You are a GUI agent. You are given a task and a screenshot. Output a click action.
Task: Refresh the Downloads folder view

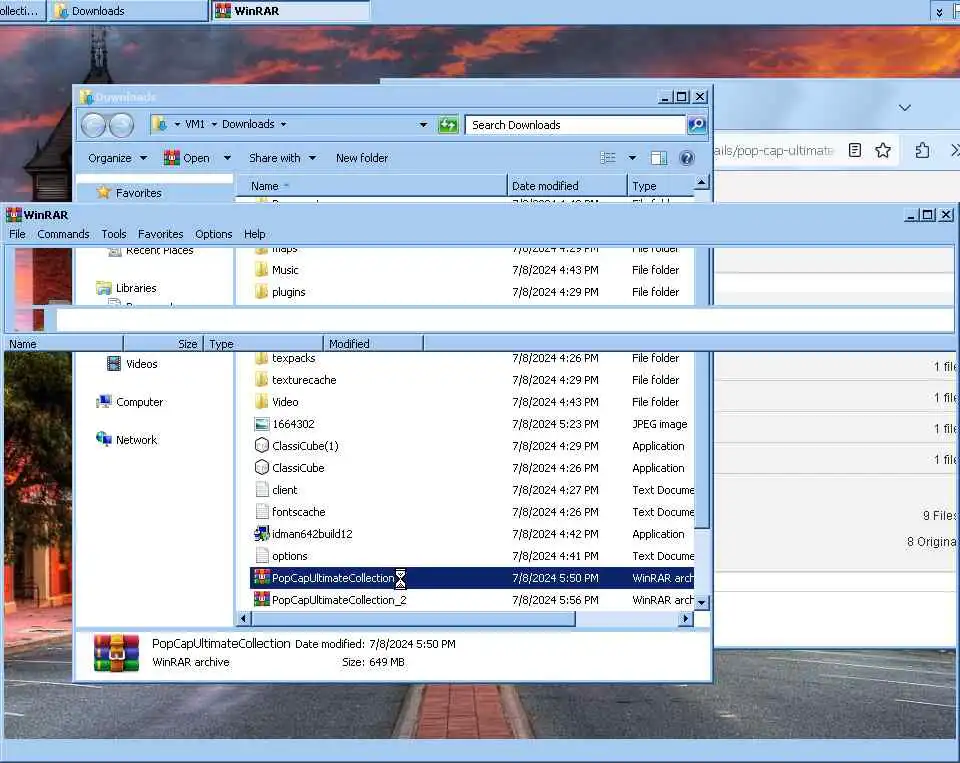pos(448,125)
